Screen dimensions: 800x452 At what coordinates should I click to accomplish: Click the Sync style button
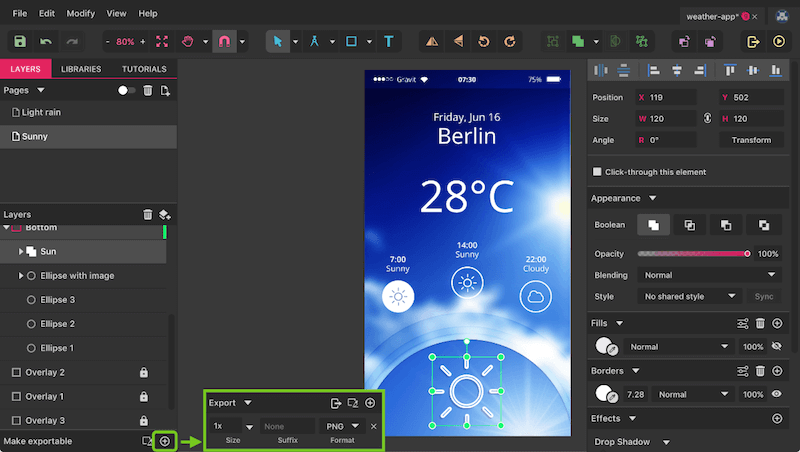pyautogui.click(x=764, y=296)
